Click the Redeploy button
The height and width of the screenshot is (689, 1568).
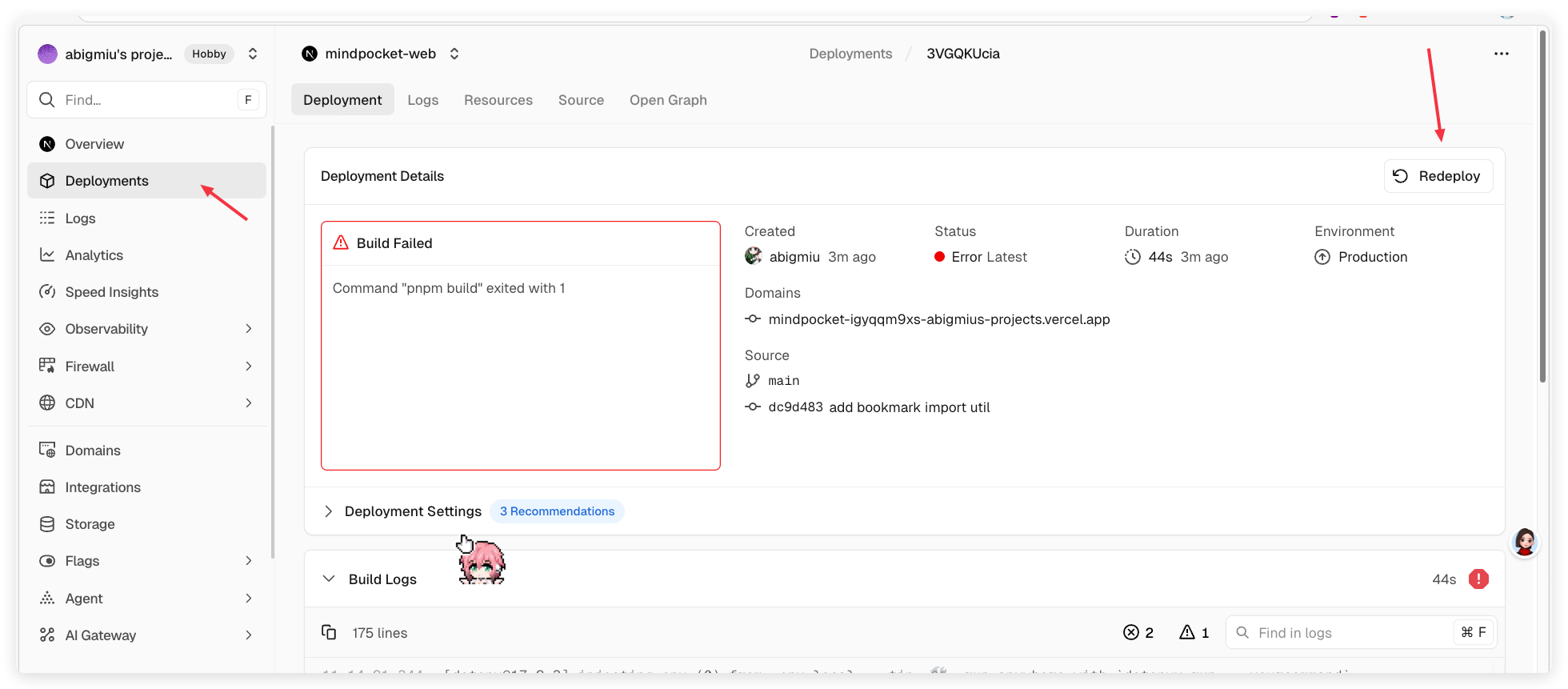(1438, 176)
